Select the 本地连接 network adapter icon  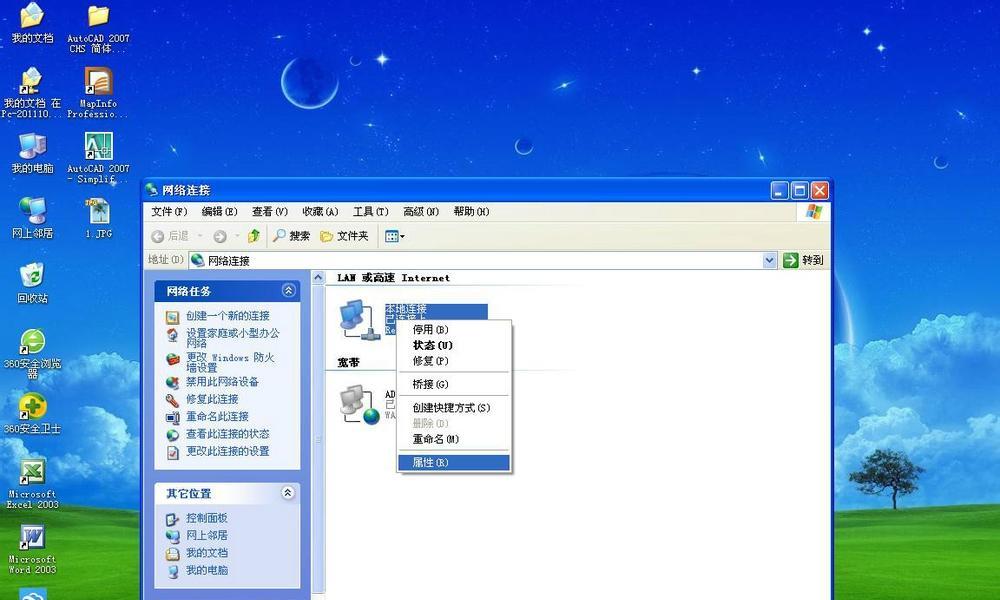[360, 319]
